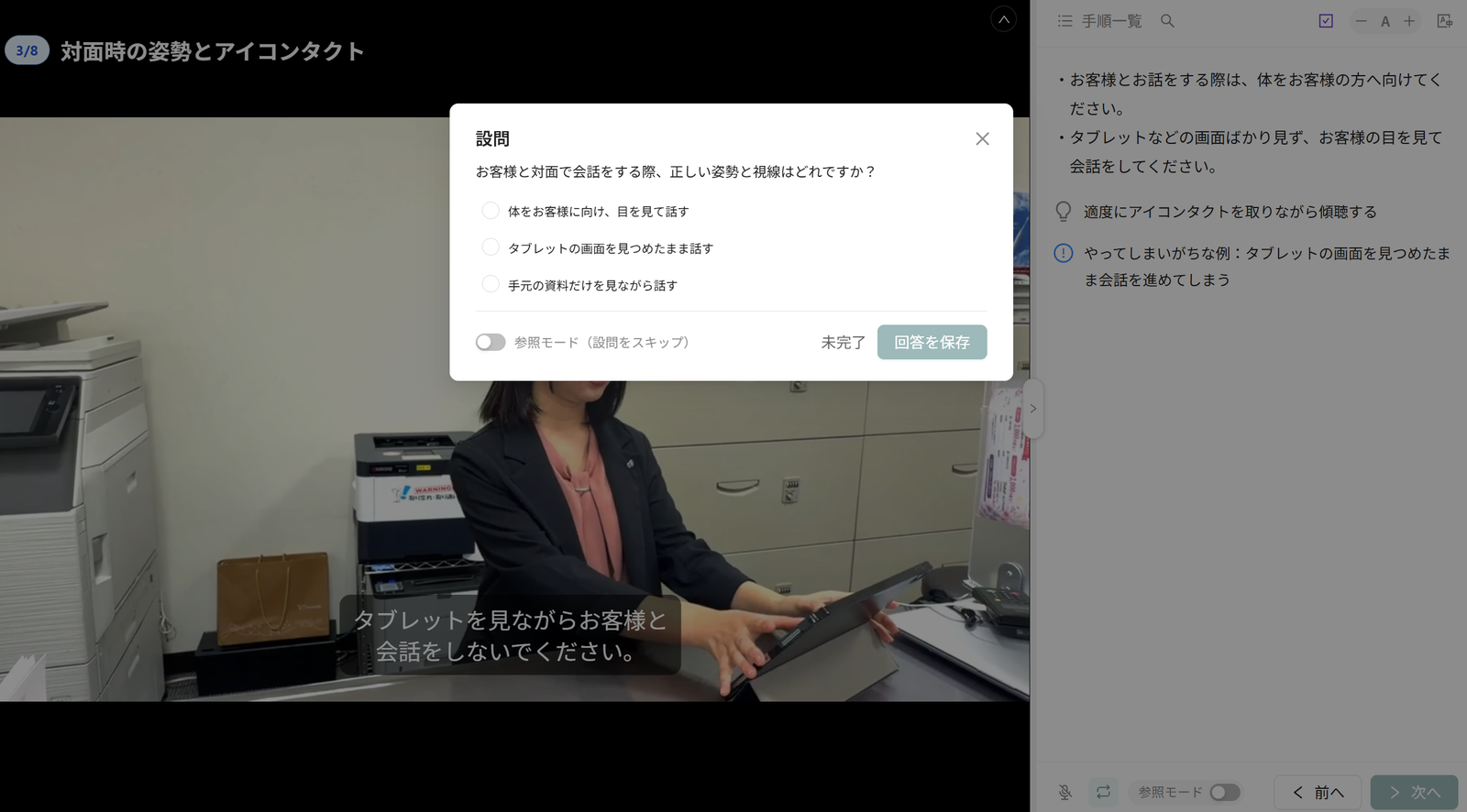This screenshot has height=812, width=1467.
Task: Go to previous step with 前へ
Action: (x=1318, y=793)
